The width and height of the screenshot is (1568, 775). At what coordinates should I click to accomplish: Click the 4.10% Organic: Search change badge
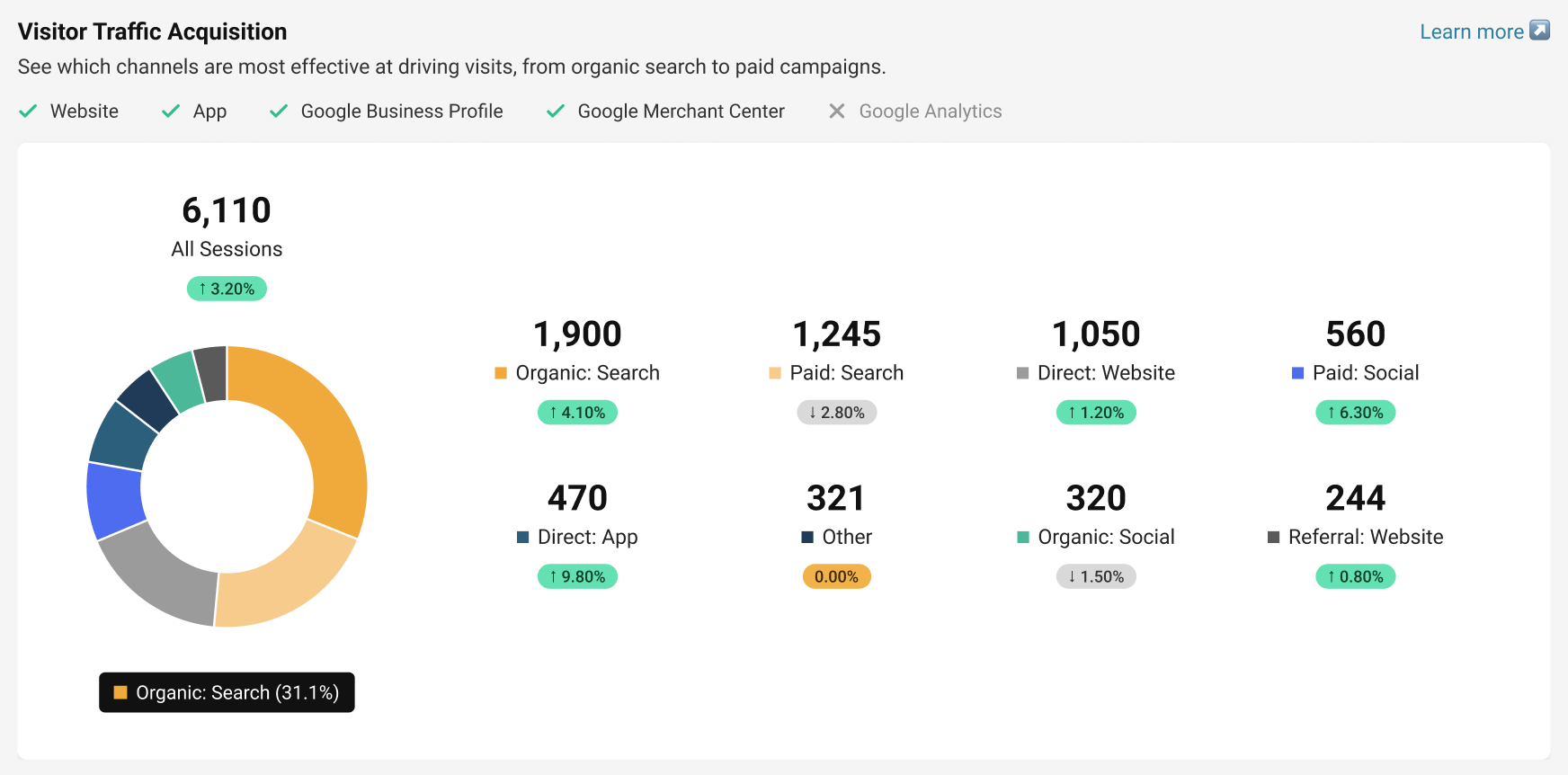point(577,413)
